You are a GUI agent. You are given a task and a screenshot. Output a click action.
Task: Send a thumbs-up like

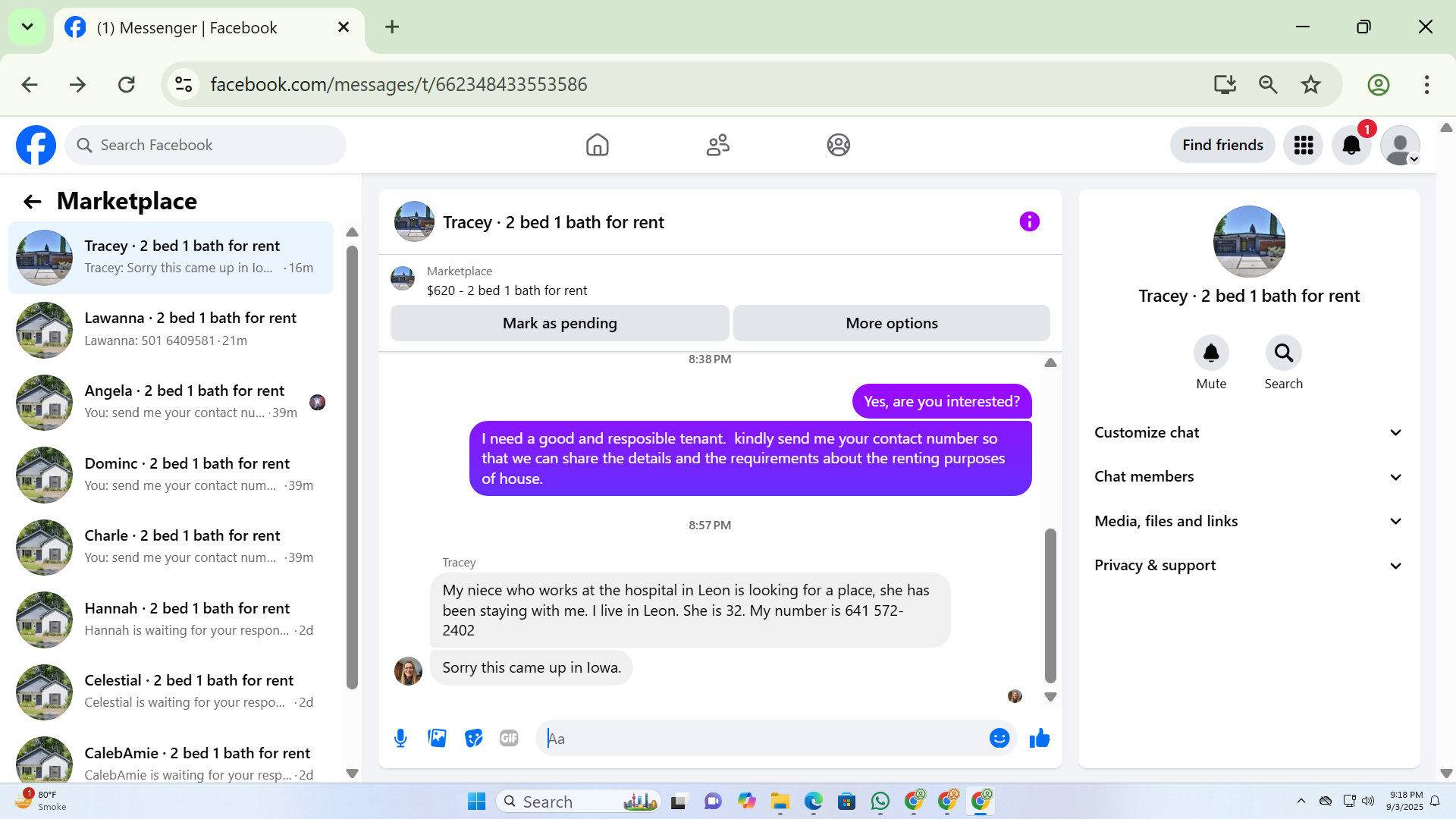pyautogui.click(x=1039, y=738)
